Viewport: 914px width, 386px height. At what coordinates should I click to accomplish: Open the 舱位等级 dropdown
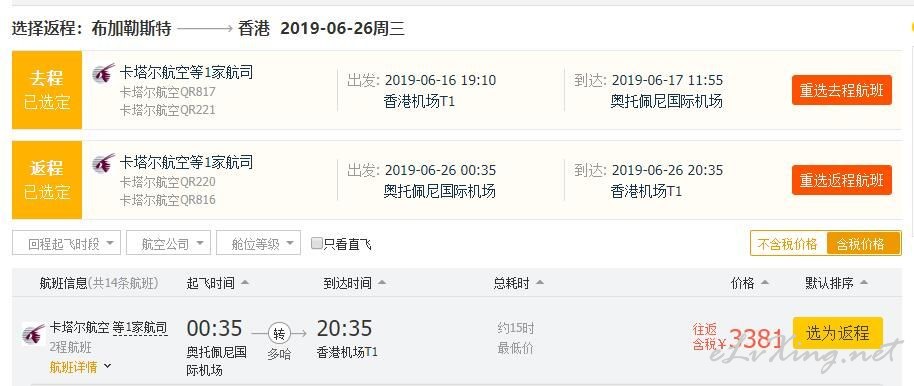(x=259, y=243)
